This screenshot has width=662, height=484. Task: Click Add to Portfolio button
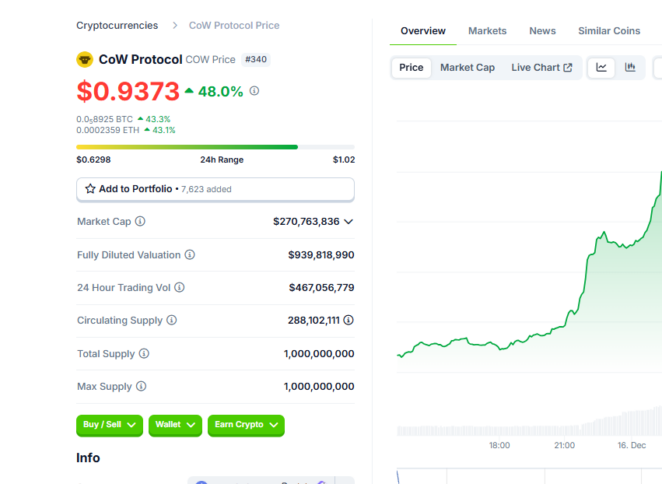(215, 189)
